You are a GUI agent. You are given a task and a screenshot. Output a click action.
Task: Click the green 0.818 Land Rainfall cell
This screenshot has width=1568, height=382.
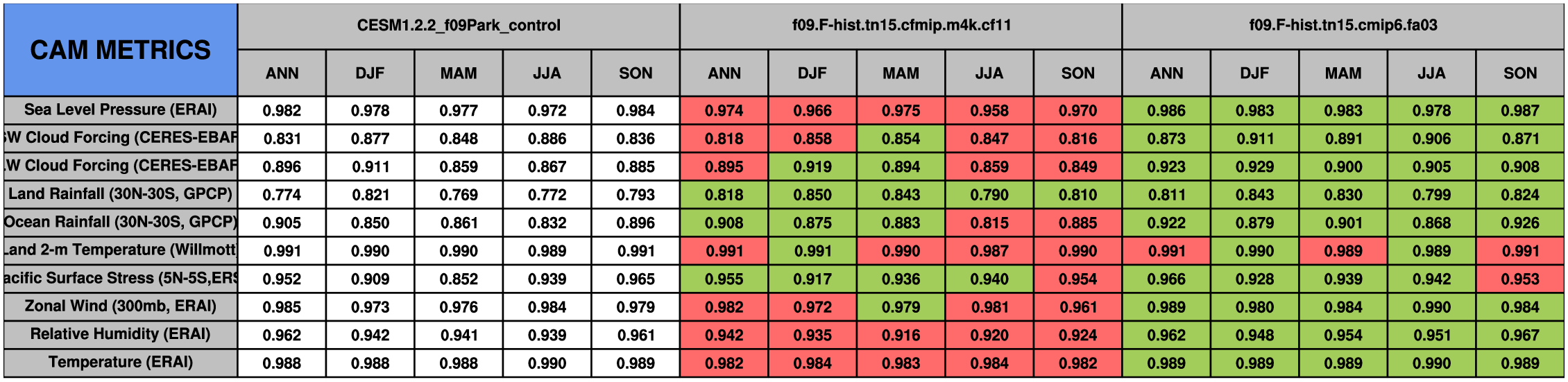tap(724, 194)
